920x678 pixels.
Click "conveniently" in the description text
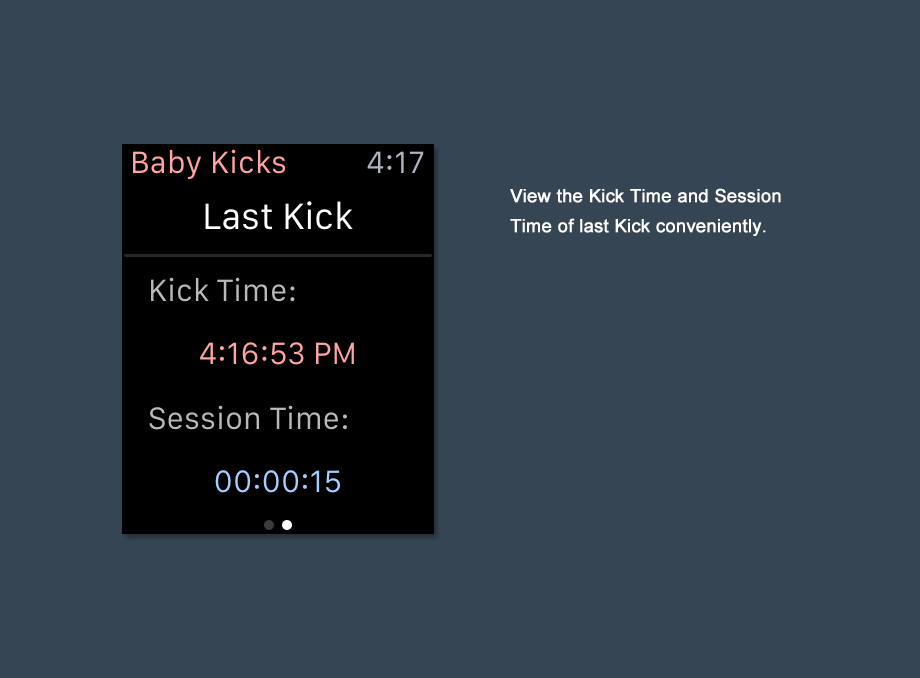pos(710,226)
